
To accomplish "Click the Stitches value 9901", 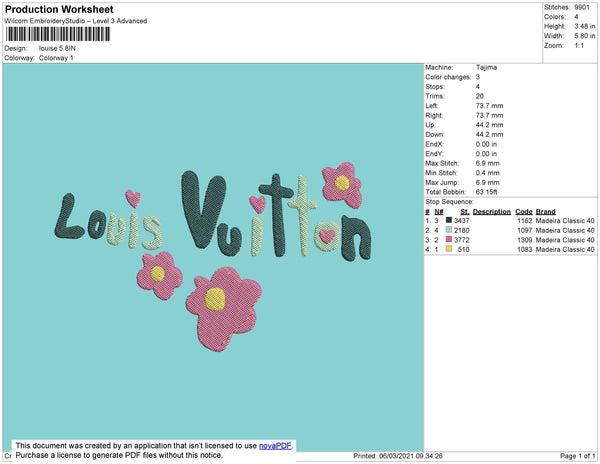I will (x=582, y=7).
